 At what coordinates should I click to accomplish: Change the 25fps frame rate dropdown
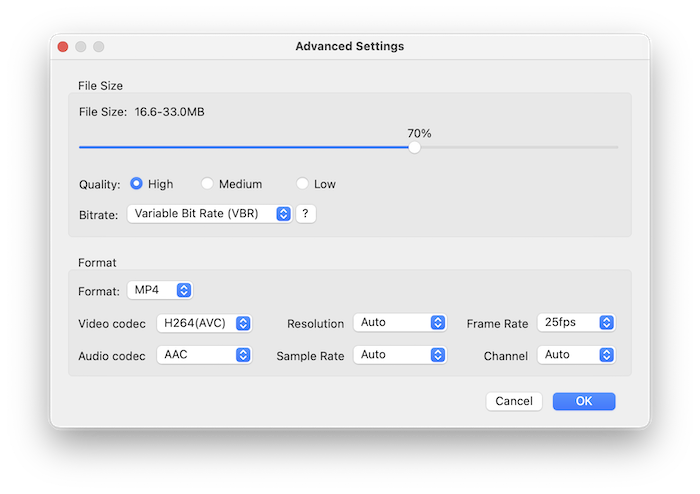click(576, 323)
